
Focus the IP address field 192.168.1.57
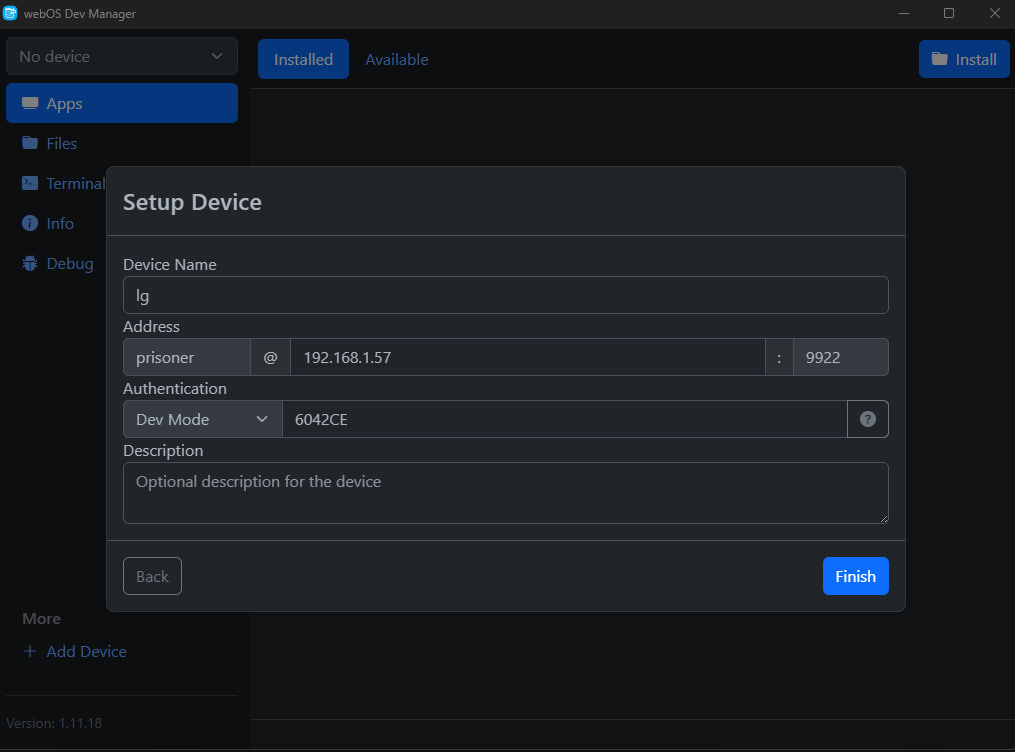528,357
